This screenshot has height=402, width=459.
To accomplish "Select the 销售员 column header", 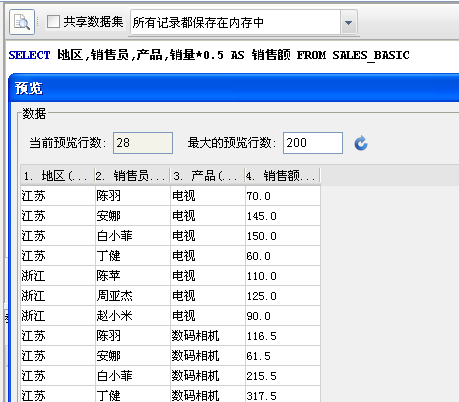I will pos(132,176).
